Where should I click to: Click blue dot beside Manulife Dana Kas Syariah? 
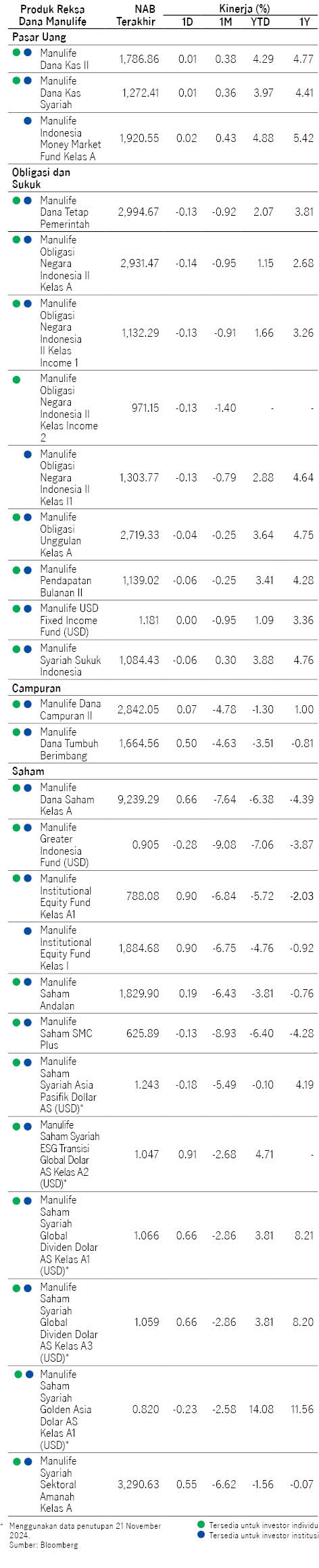[x=28, y=80]
